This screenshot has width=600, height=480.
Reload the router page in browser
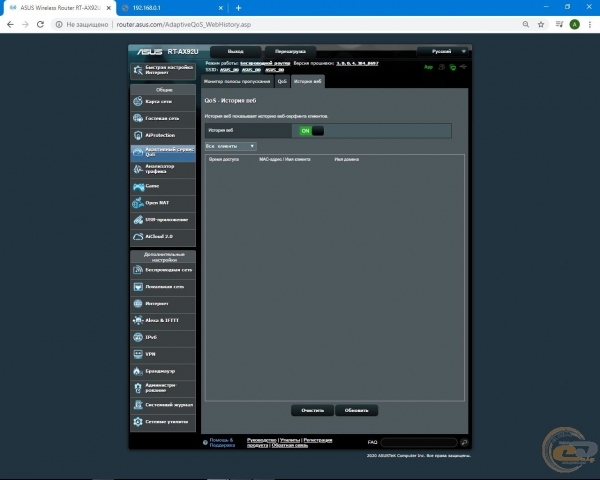pyautogui.click(x=40, y=24)
